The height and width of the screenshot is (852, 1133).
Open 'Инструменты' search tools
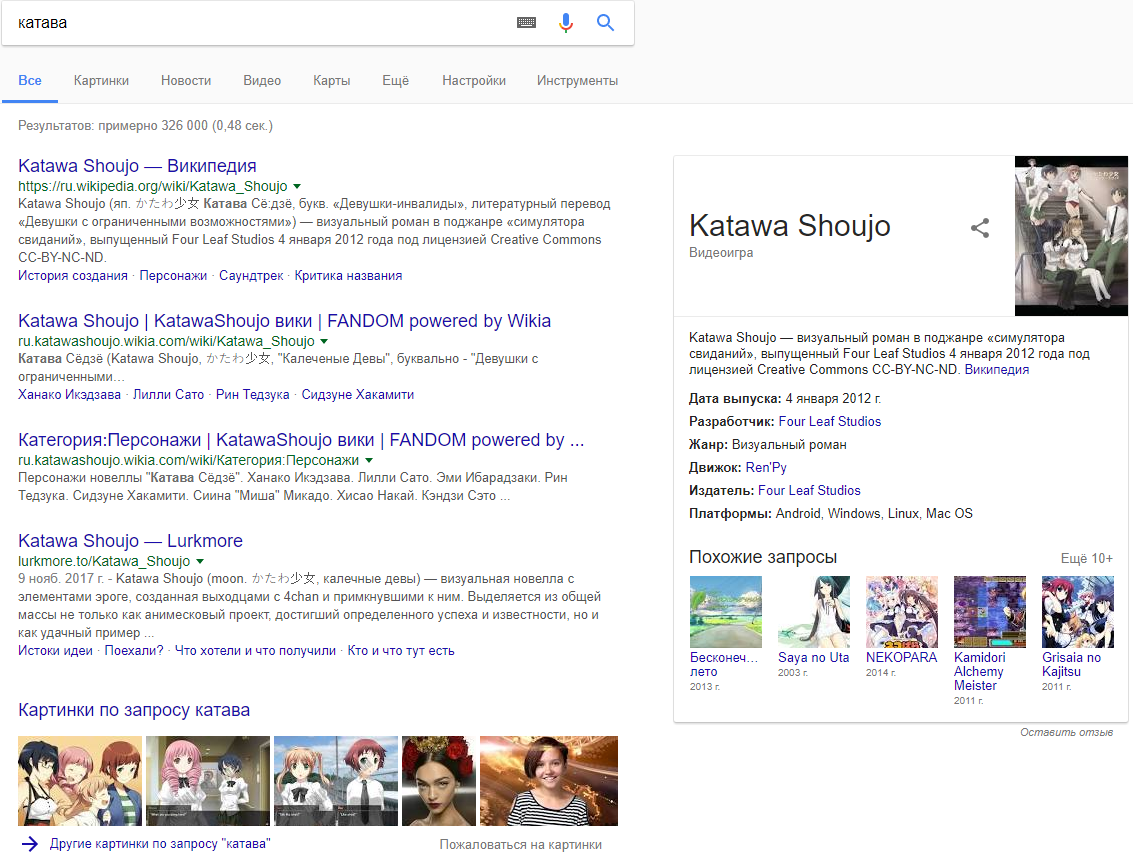(577, 80)
